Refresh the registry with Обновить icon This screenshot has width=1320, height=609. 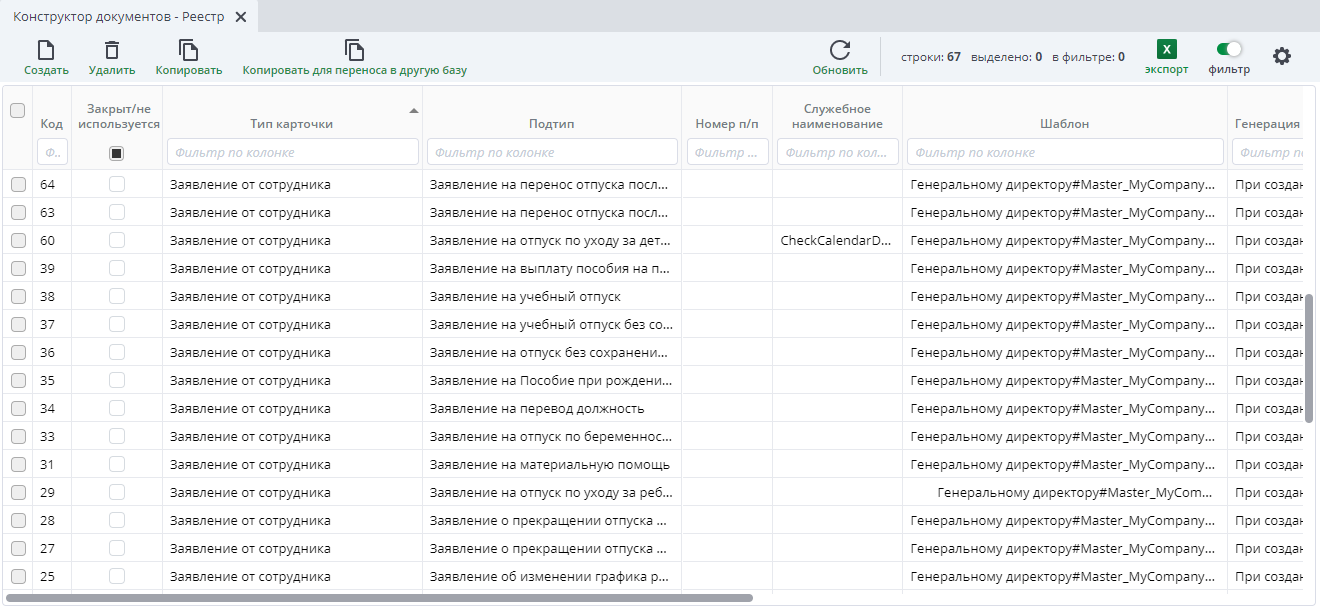(840, 51)
